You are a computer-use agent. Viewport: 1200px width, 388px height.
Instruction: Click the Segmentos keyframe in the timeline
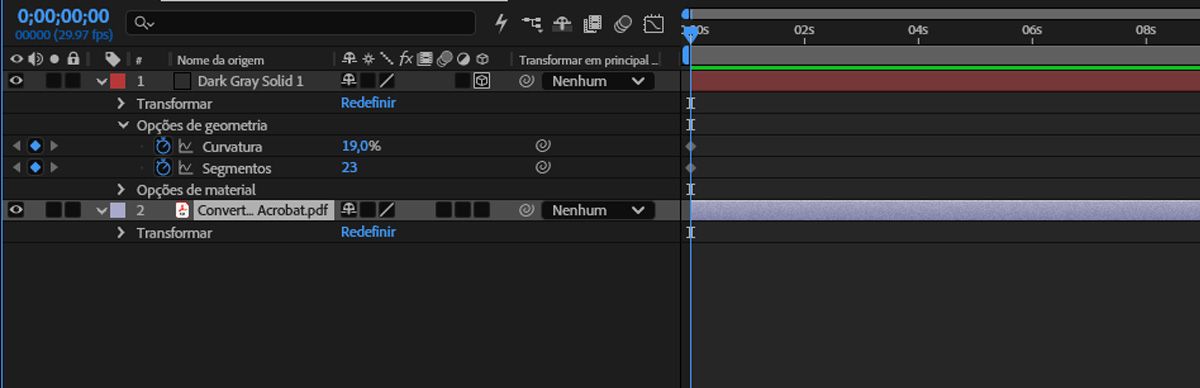click(691, 168)
